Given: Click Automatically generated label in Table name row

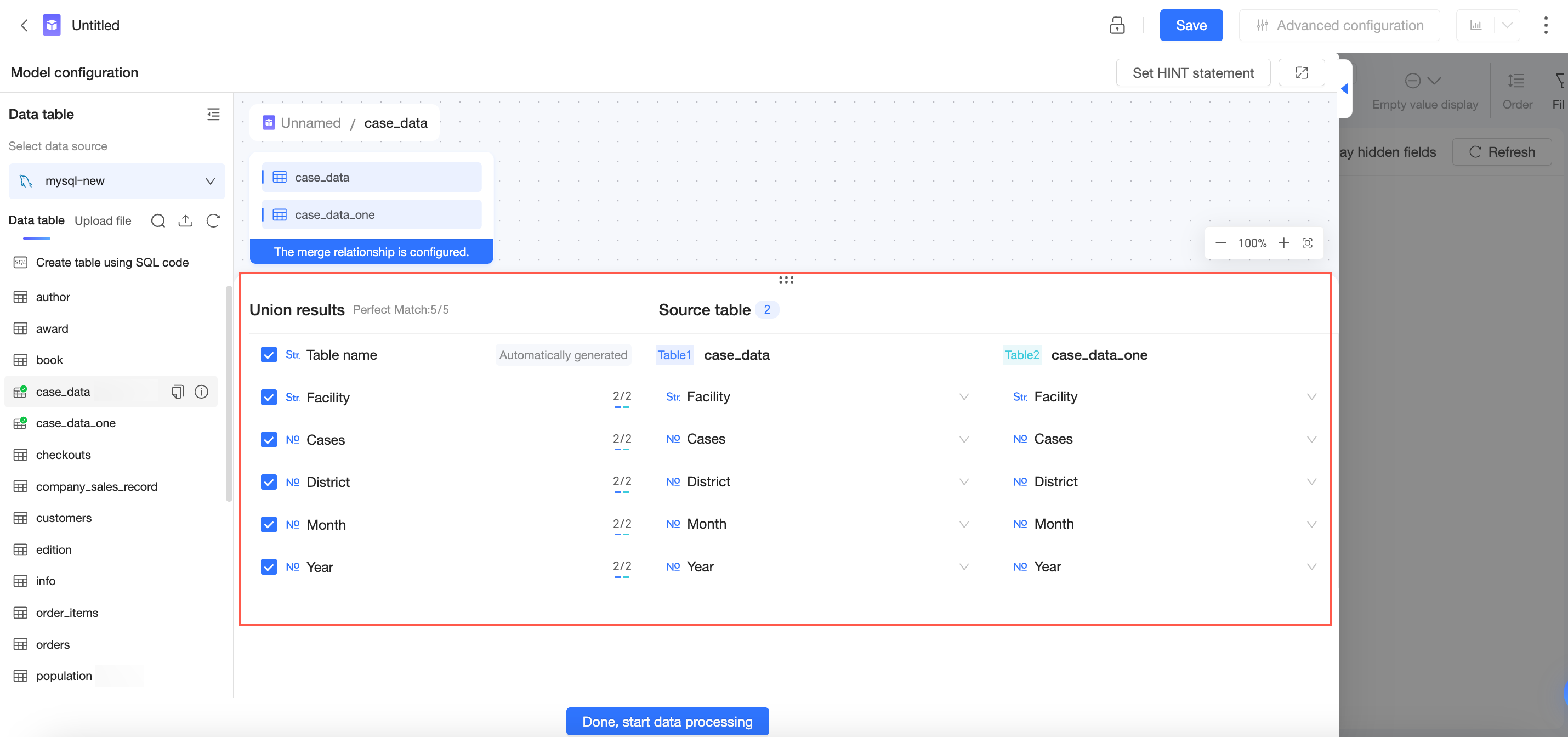Looking at the screenshot, I should (563, 355).
